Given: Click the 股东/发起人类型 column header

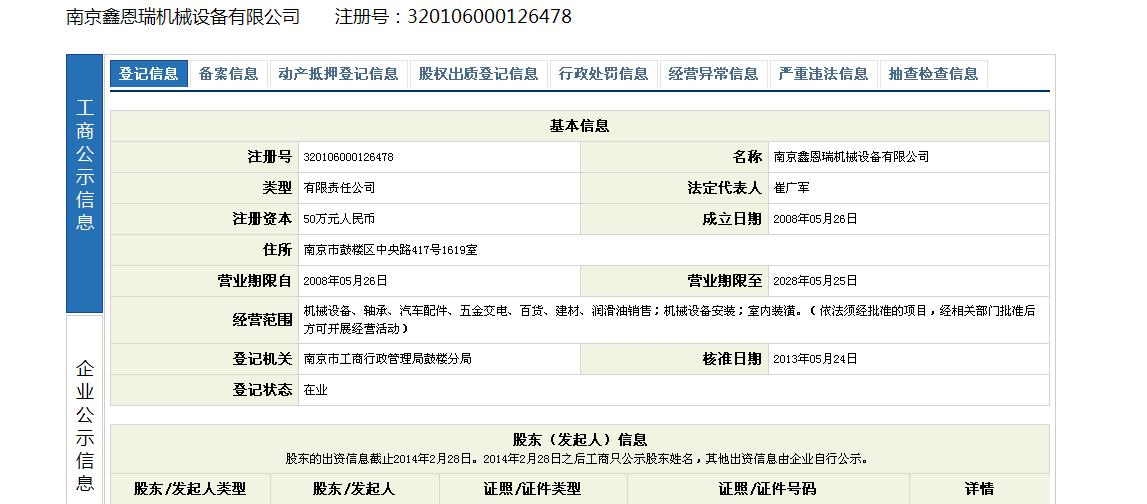Looking at the screenshot, I should [x=190, y=489].
